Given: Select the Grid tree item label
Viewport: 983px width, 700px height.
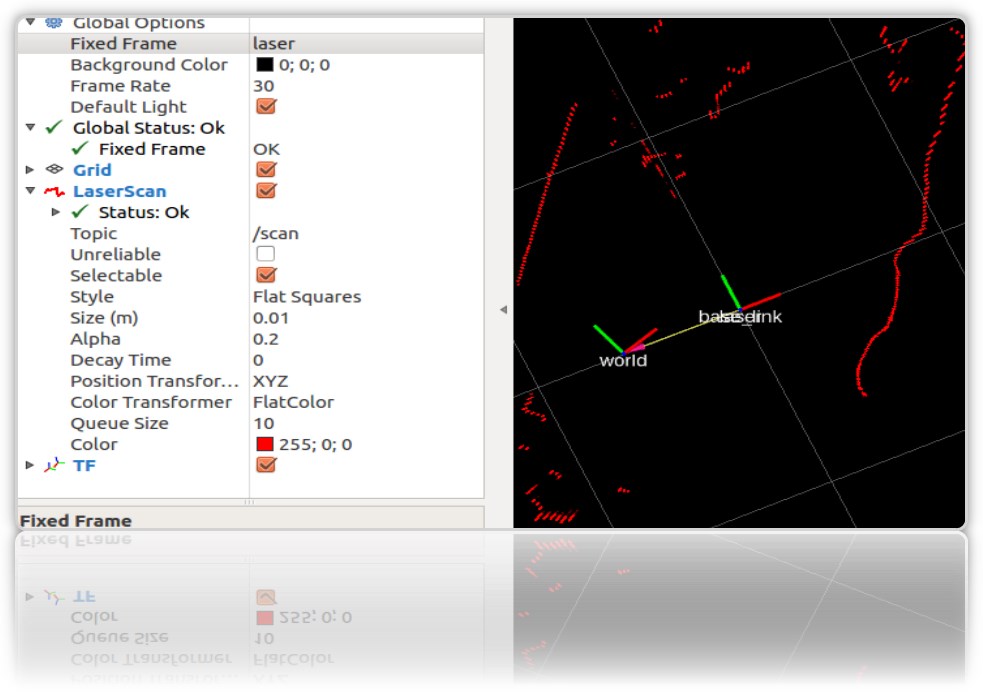Looking at the screenshot, I should point(92,170).
